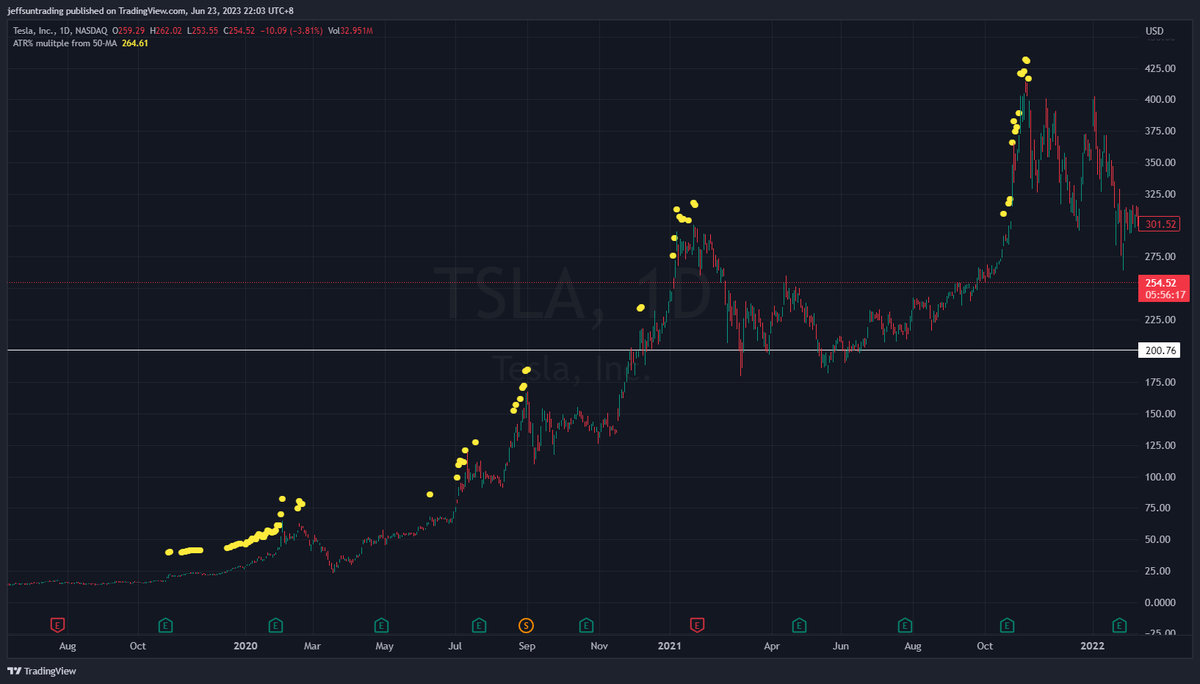Click the Mar label on the time axis
The width and height of the screenshot is (1200, 684).
pyautogui.click(x=310, y=647)
